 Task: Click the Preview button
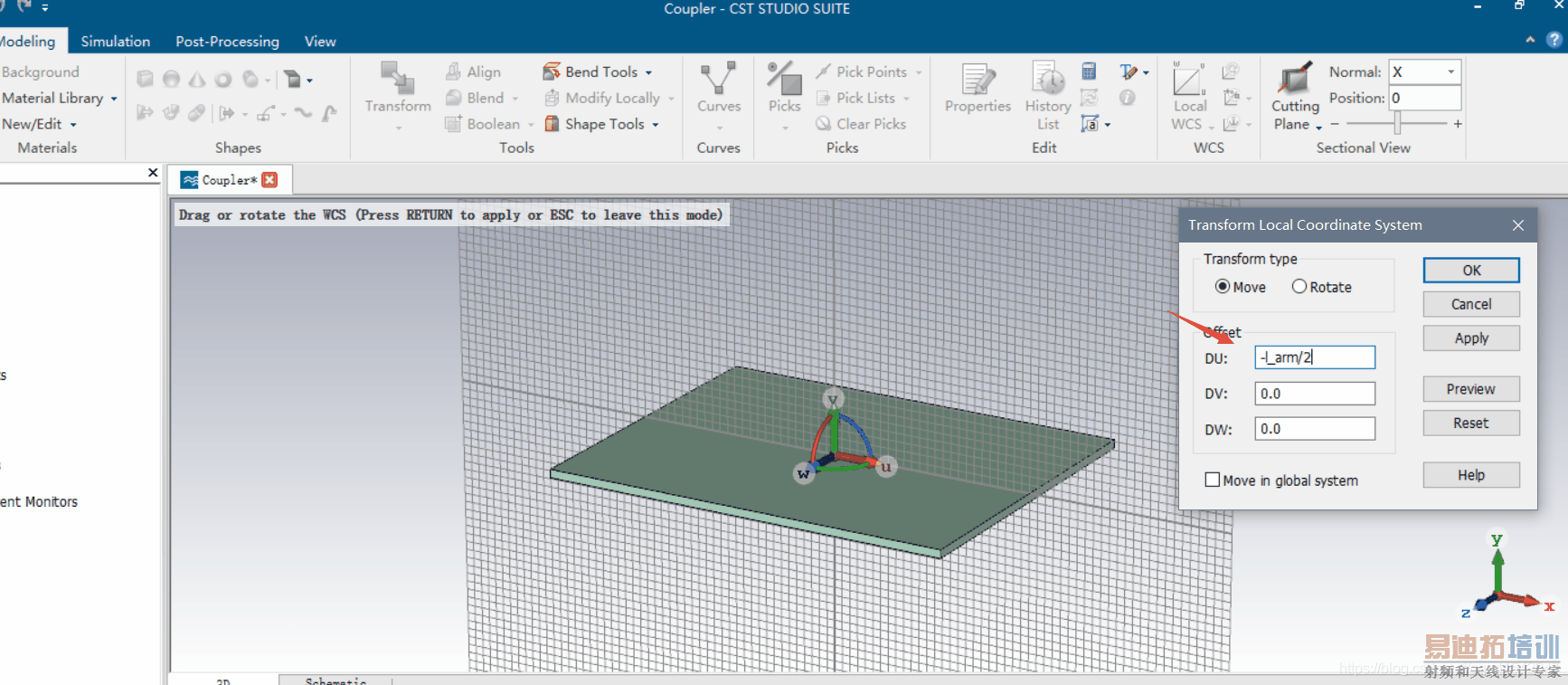pos(1471,389)
